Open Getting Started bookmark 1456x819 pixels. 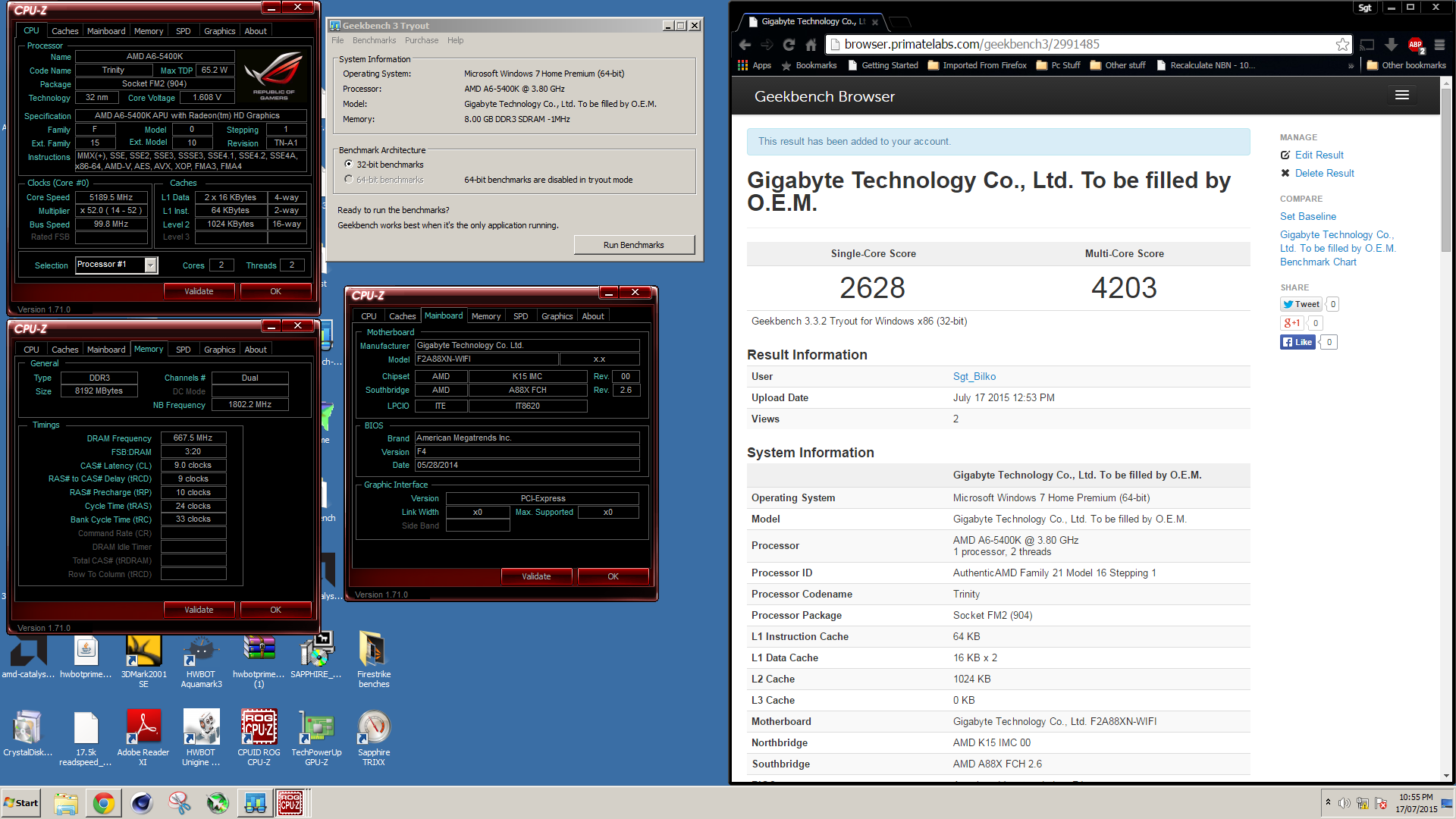(x=883, y=66)
